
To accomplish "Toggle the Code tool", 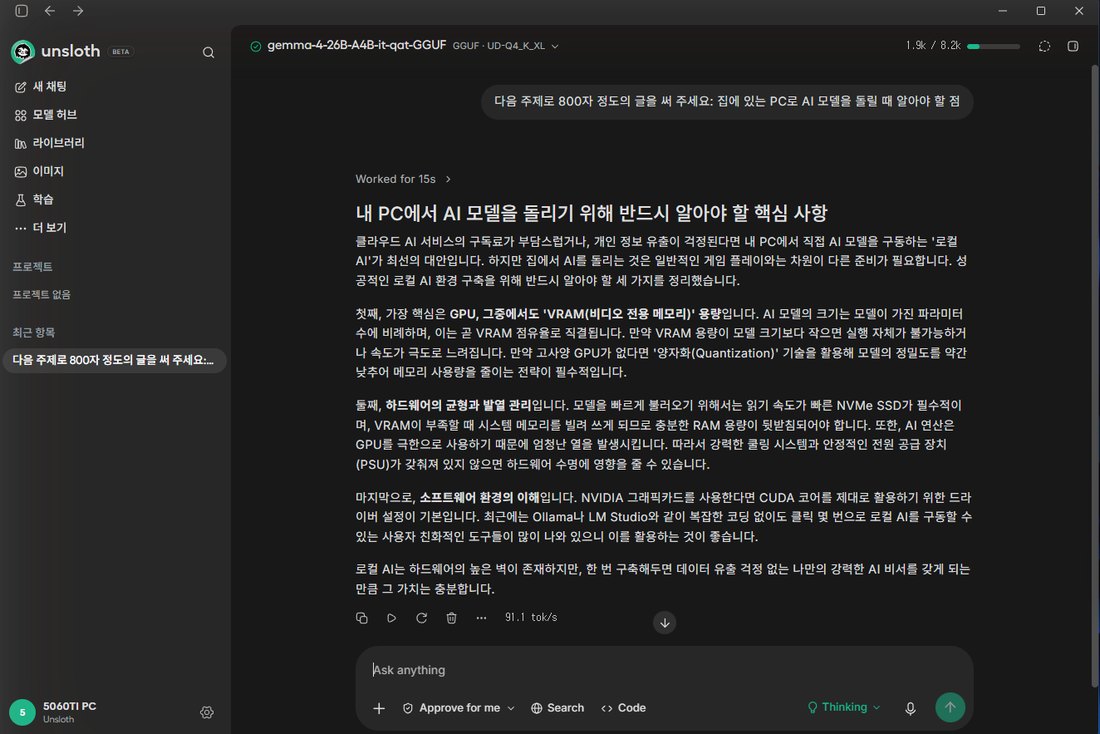I will (624, 708).
